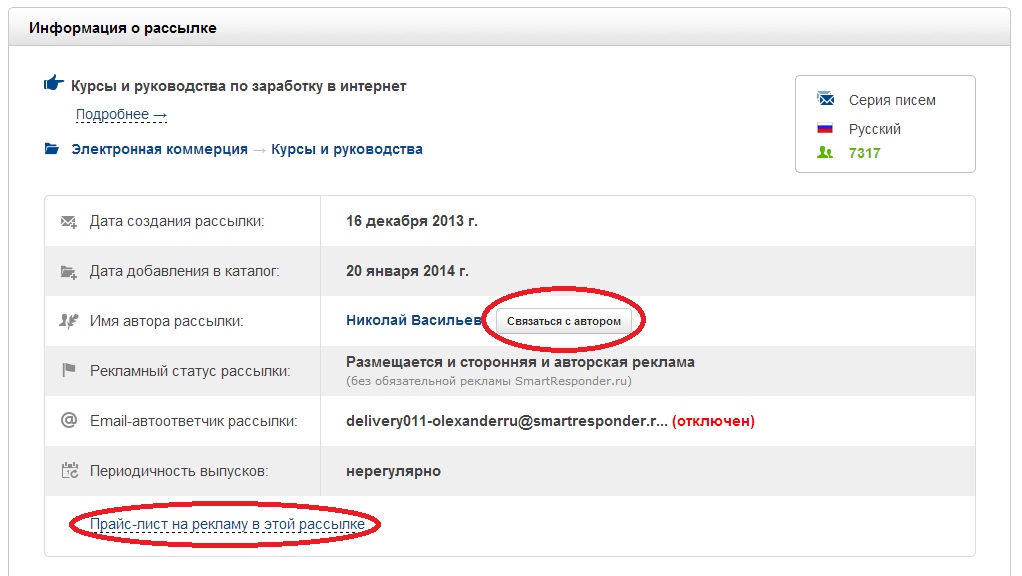This screenshot has width=1022, height=576.
Task: Click the calendar icon in the Периодичность выпусков row
Action: 69,470
